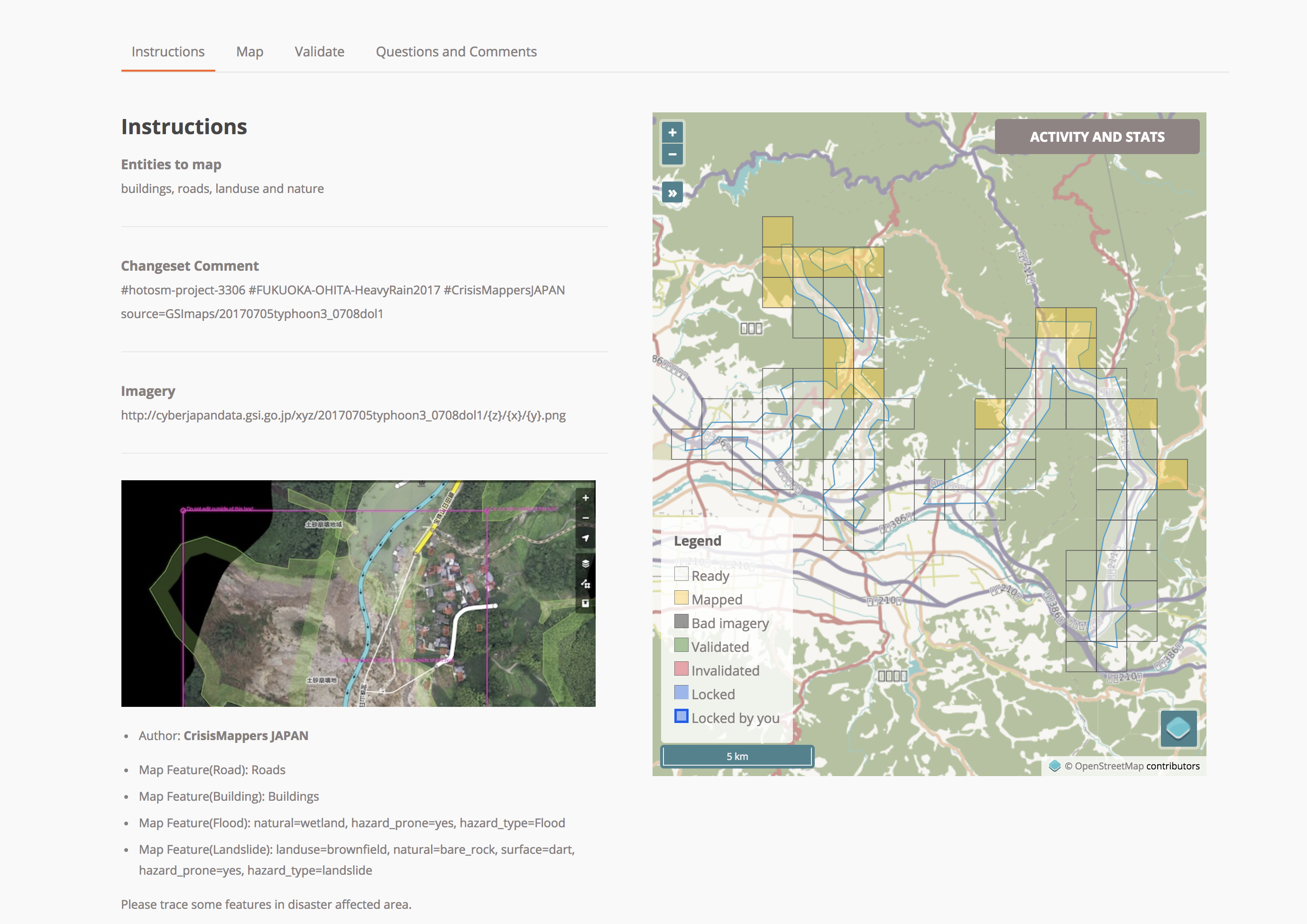The width and height of the screenshot is (1307, 924).
Task: Open the map layer switcher icon
Action: 1178,728
